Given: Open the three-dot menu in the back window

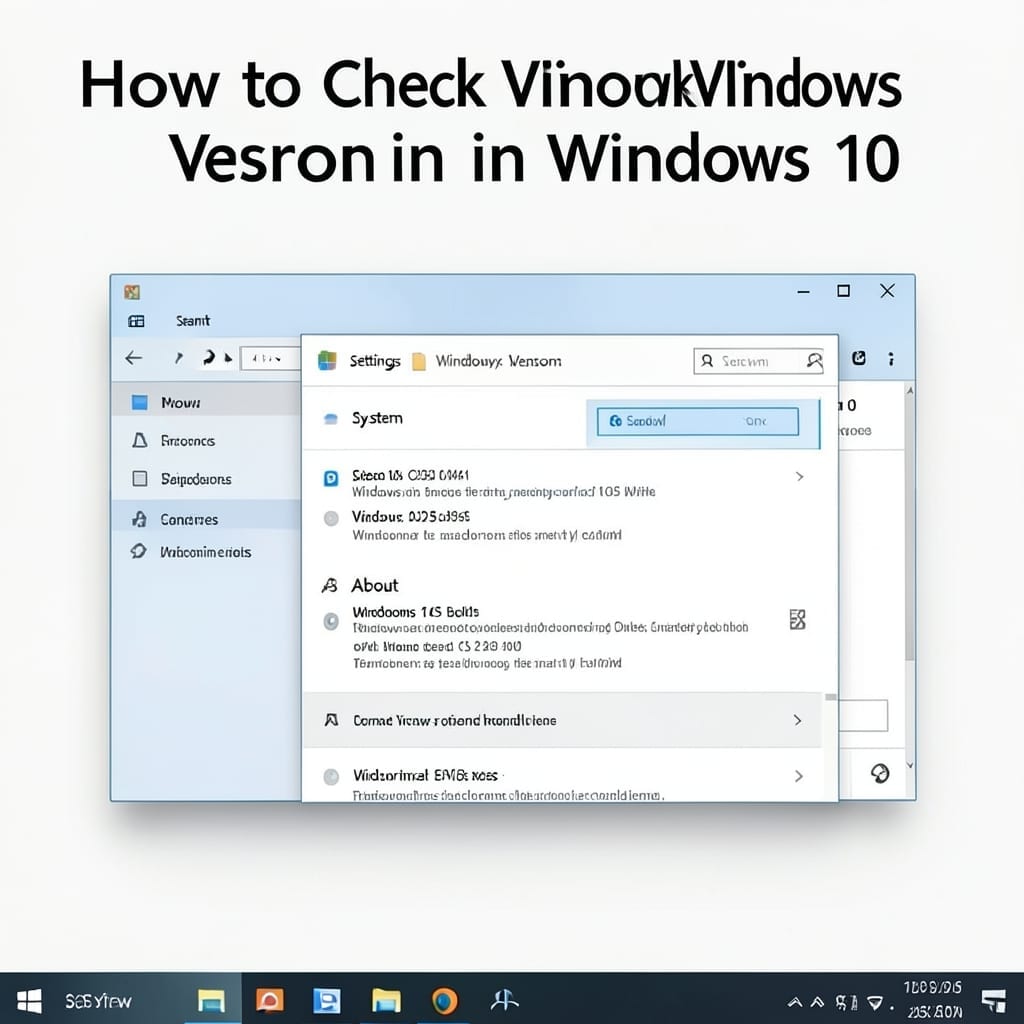Looking at the screenshot, I should [x=891, y=359].
